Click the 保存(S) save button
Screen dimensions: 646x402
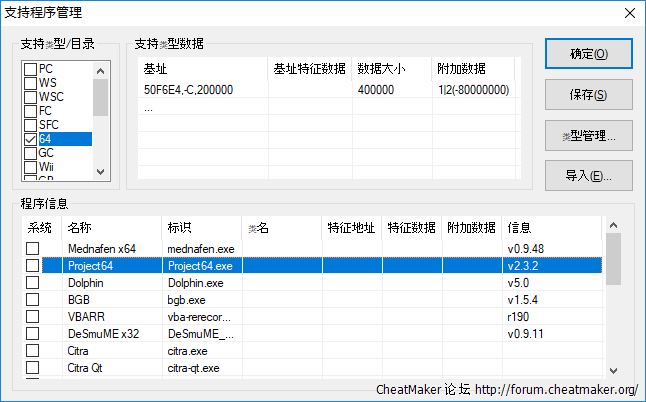click(x=587, y=95)
